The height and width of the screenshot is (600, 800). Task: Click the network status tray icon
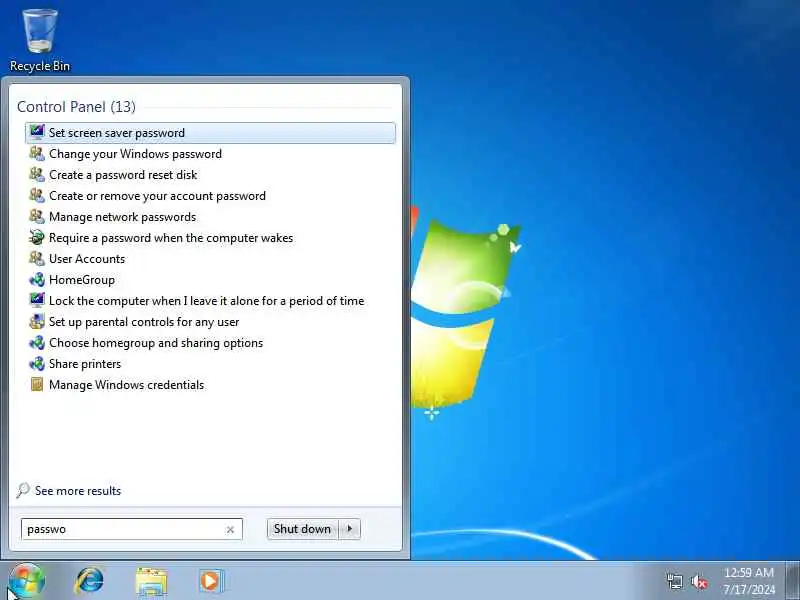tap(674, 581)
